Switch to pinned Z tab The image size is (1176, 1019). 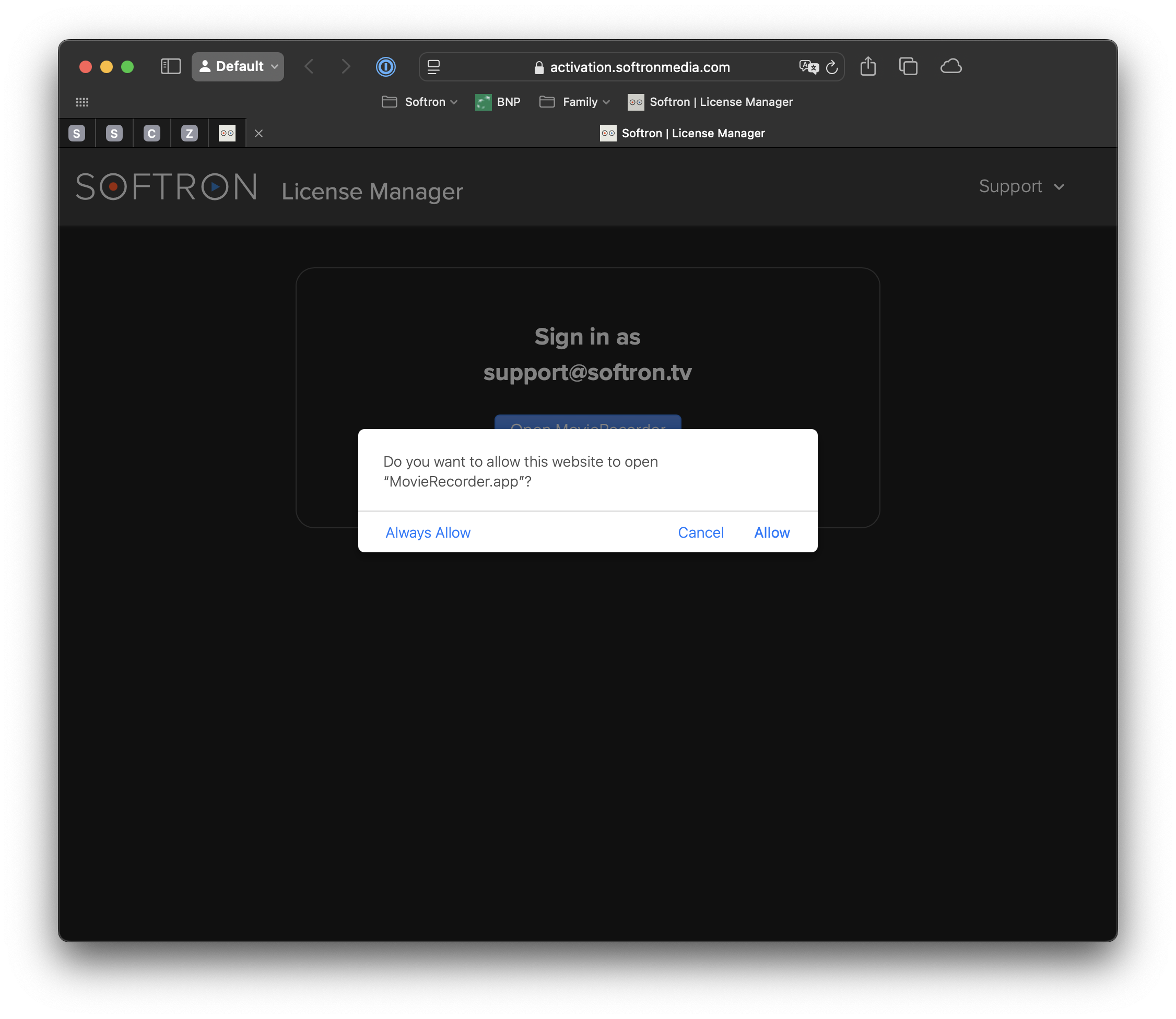[190, 133]
